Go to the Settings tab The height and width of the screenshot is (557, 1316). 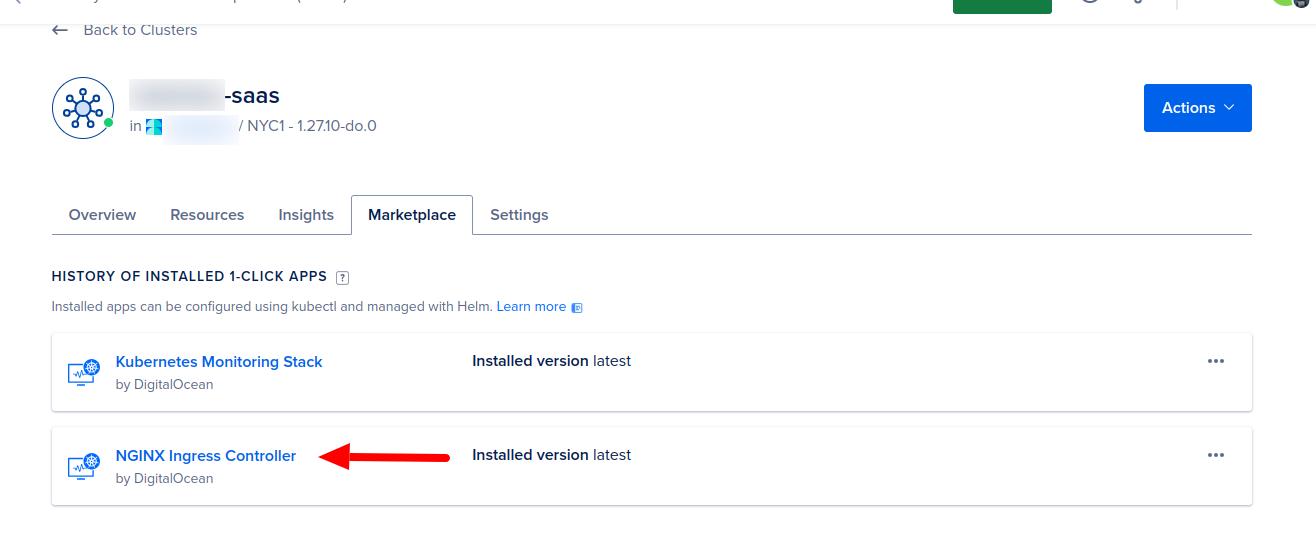[x=519, y=215]
